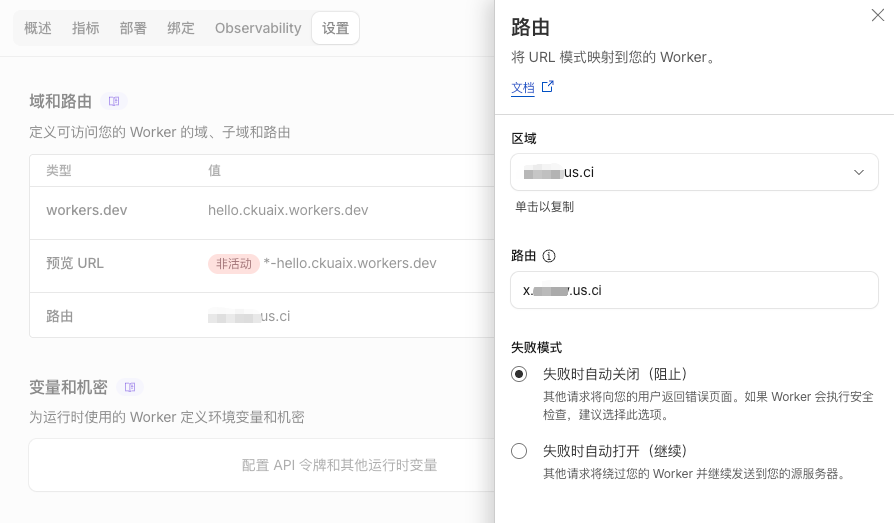This screenshot has width=894, height=523.
Task: Expand the 区域 zone dropdown
Action: pos(694,172)
